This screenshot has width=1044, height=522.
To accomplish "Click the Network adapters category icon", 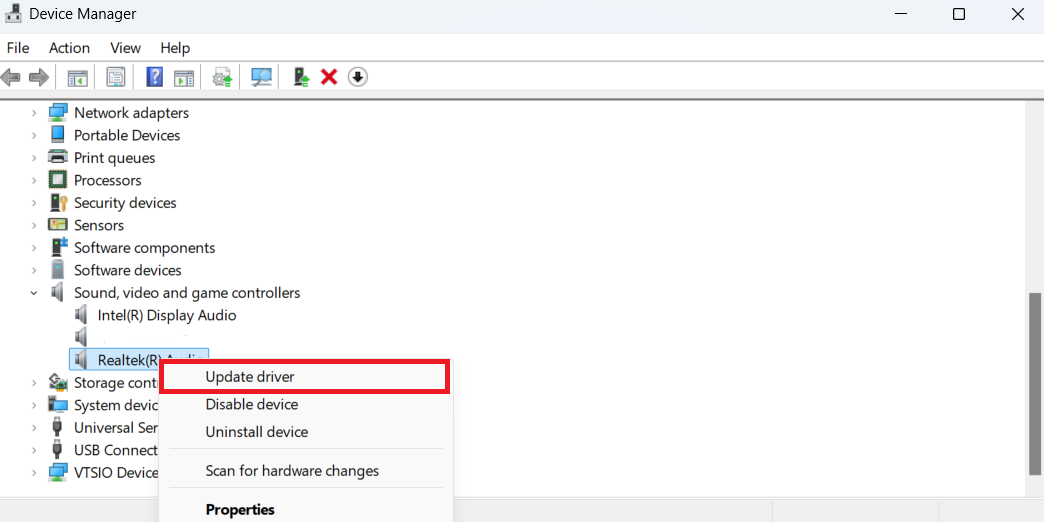I will coord(58,113).
